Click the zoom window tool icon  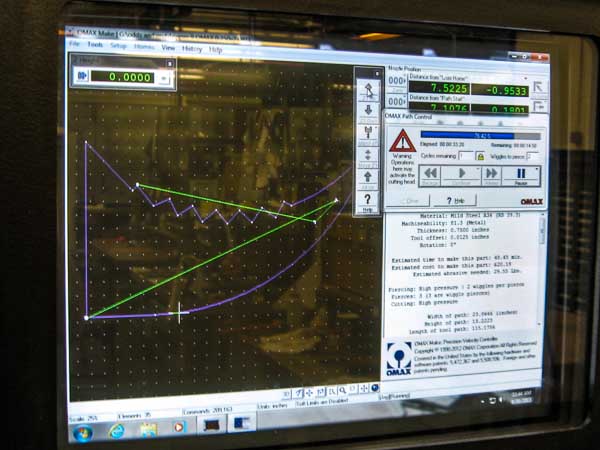(x=331, y=391)
